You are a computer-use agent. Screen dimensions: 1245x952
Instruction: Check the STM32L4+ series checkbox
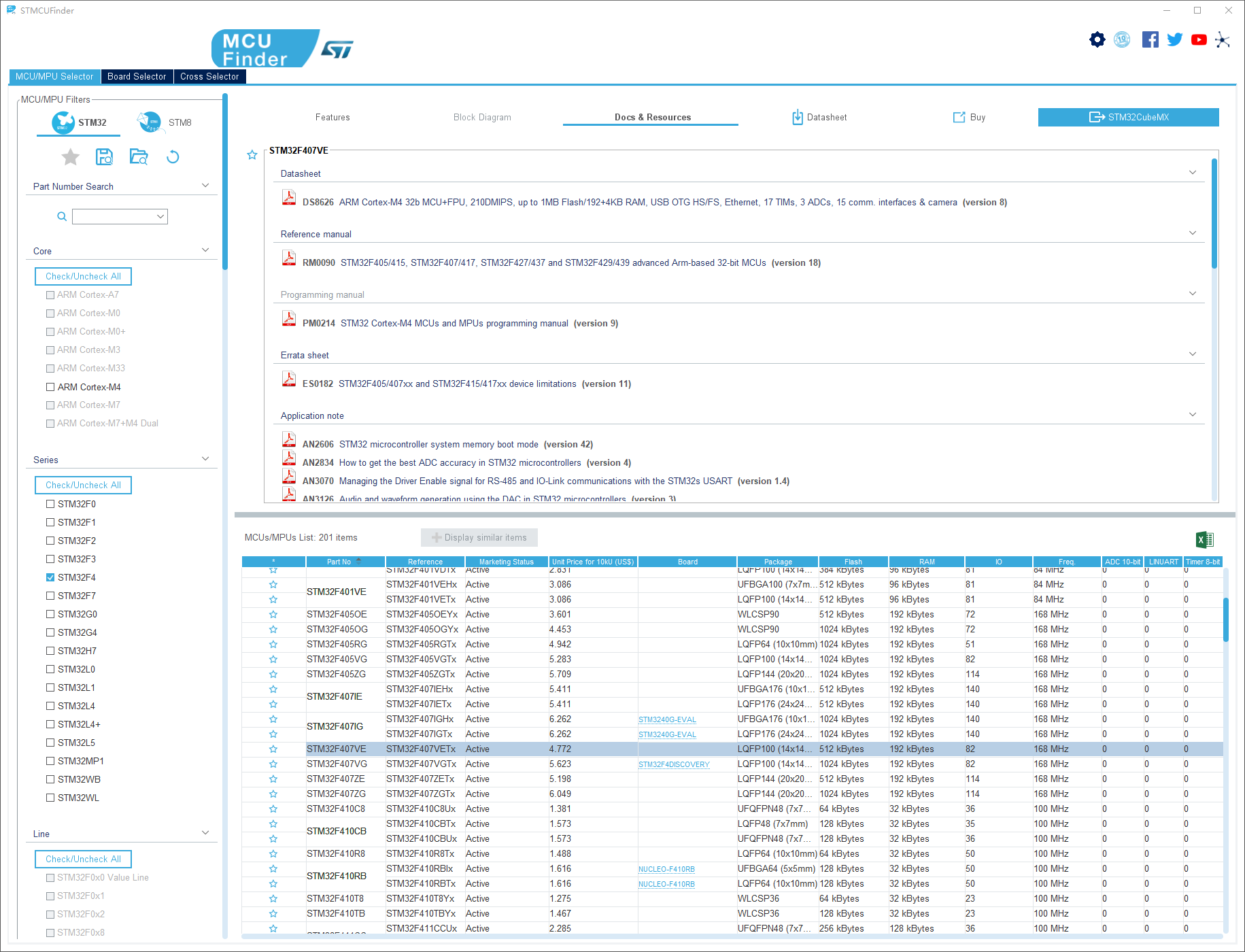[50, 724]
